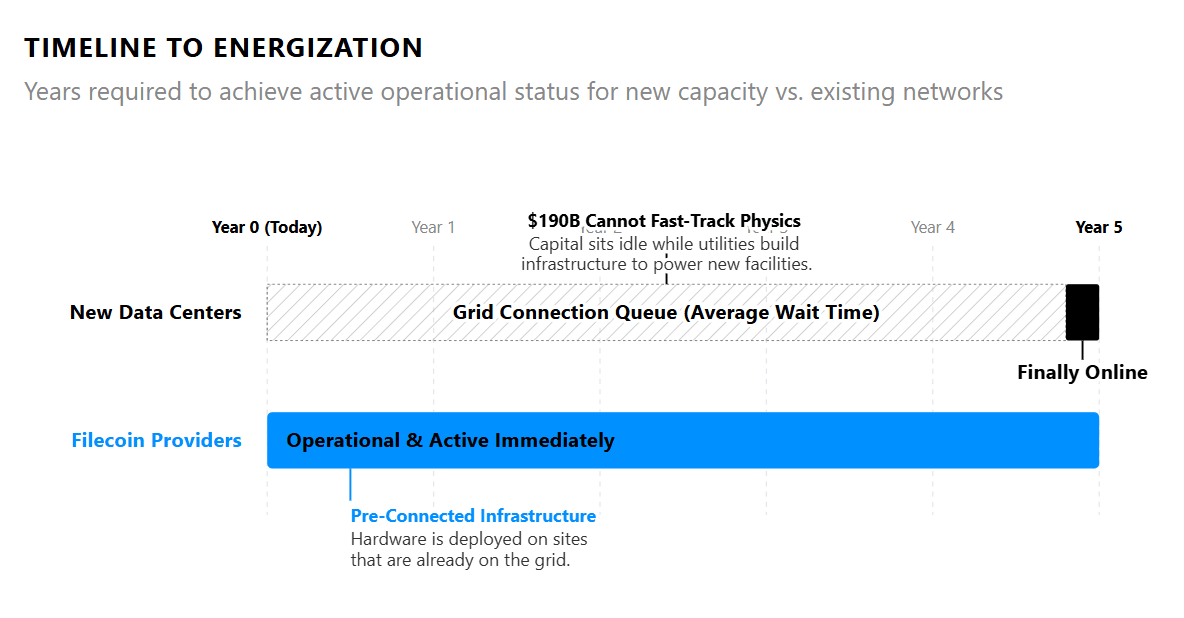Viewport: 1184px width, 618px height.
Task: Click the 'Hardware is deployed on sites' description
Action: [469, 549]
